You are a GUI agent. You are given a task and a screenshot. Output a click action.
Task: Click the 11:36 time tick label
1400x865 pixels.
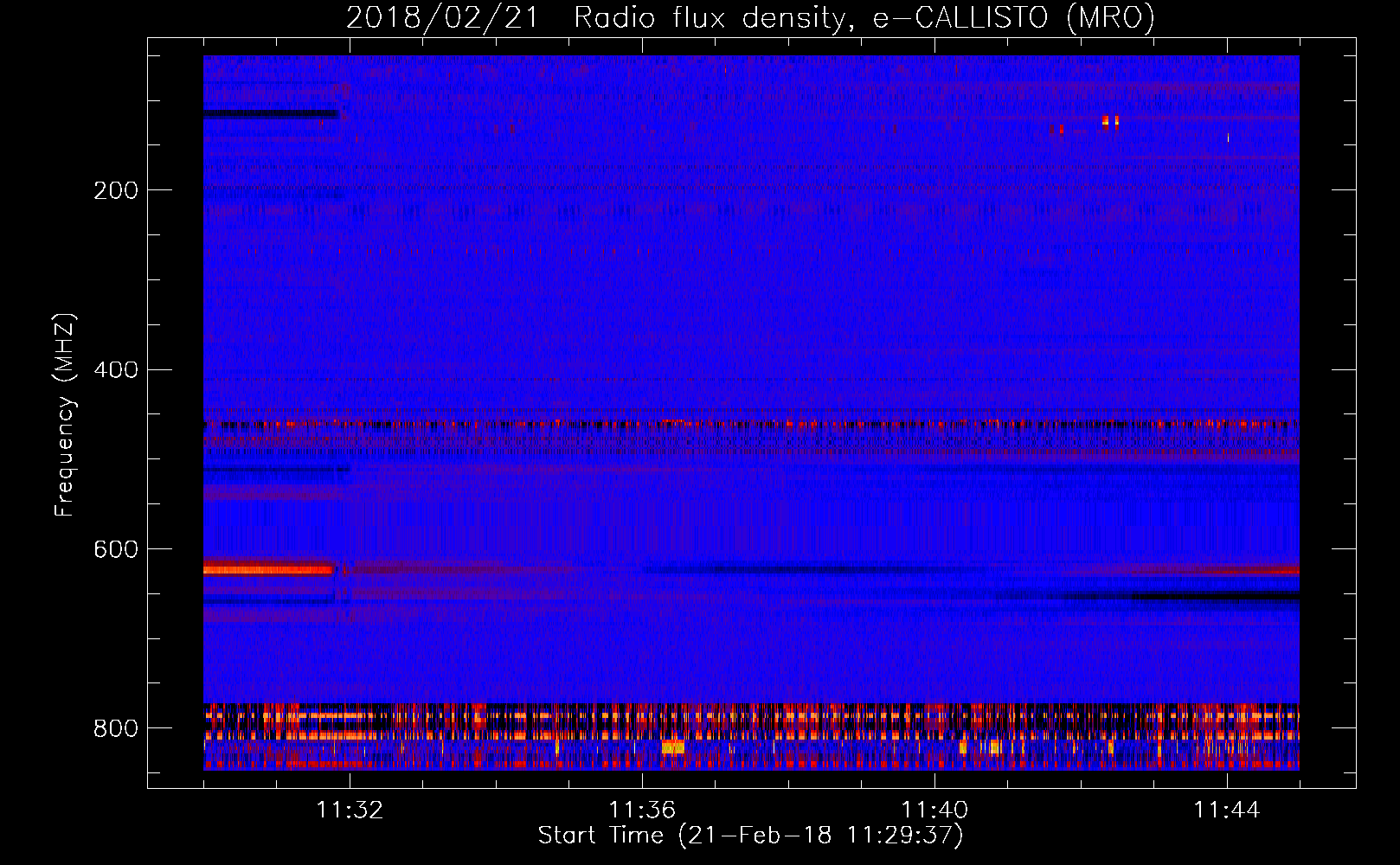pyautogui.click(x=642, y=811)
